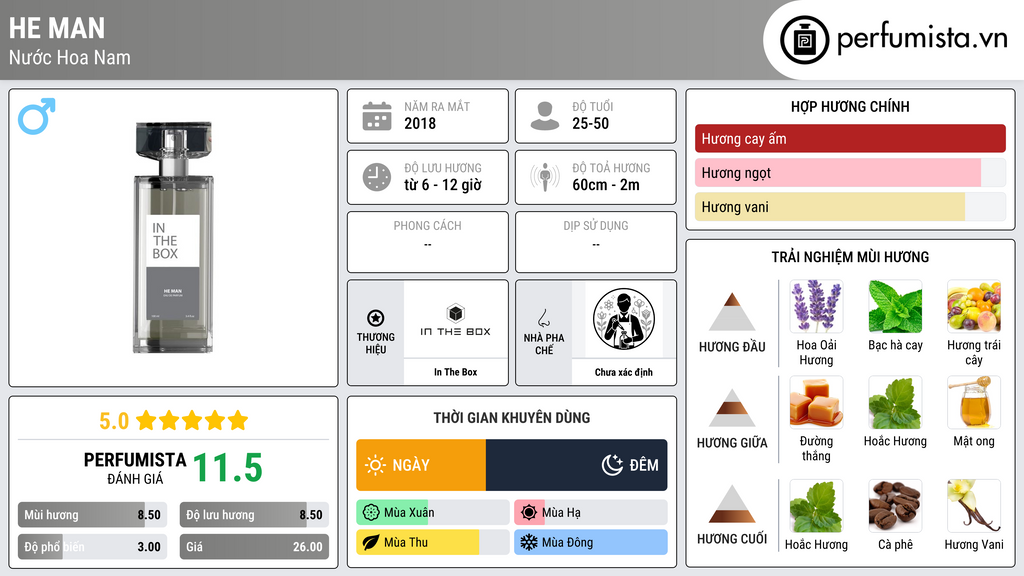Viewport: 1024px width, 576px height.
Task: Click the Hương đầu pyramid icon
Action: coord(732,312)
